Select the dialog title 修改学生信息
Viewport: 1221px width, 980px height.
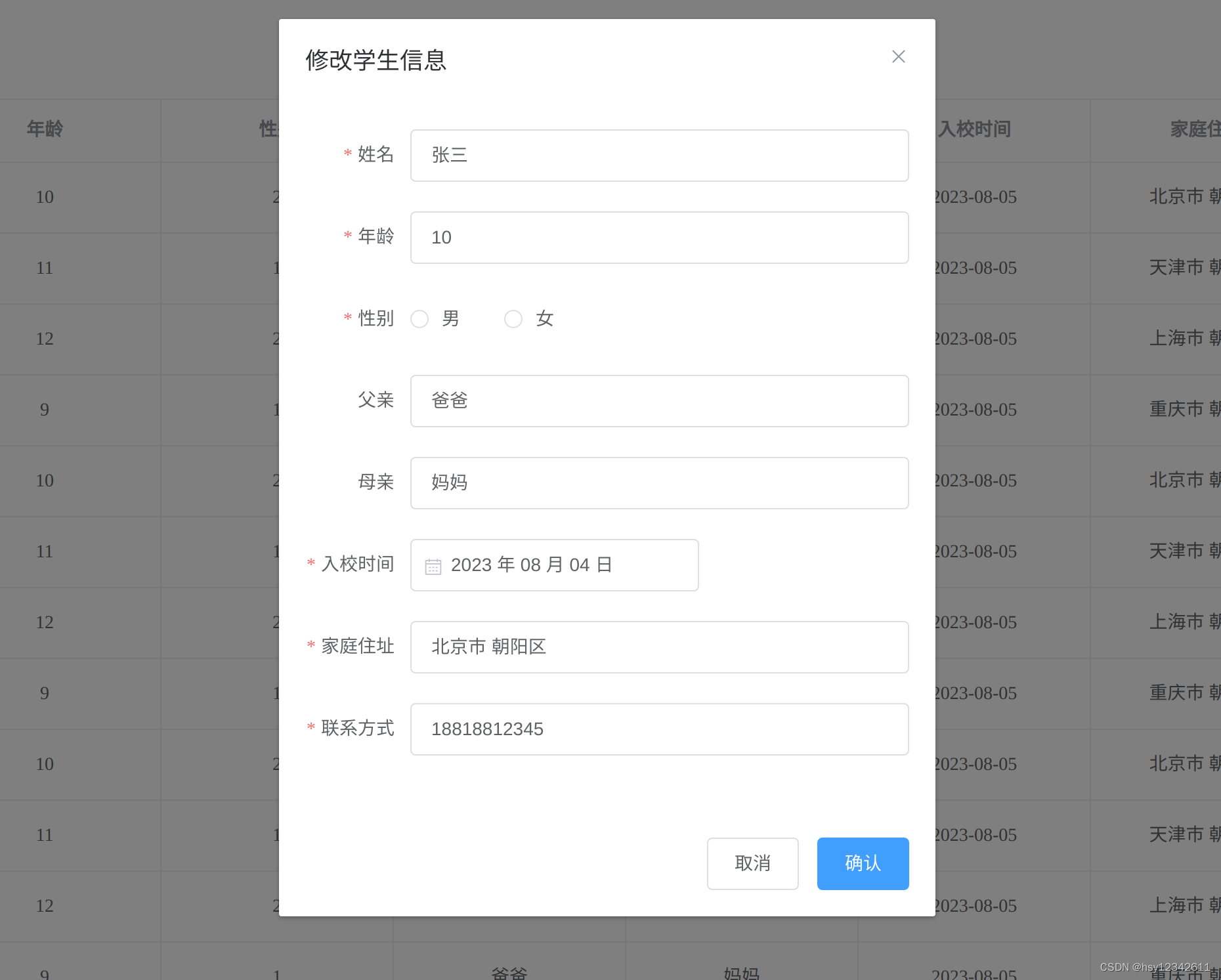coord(375,60)
